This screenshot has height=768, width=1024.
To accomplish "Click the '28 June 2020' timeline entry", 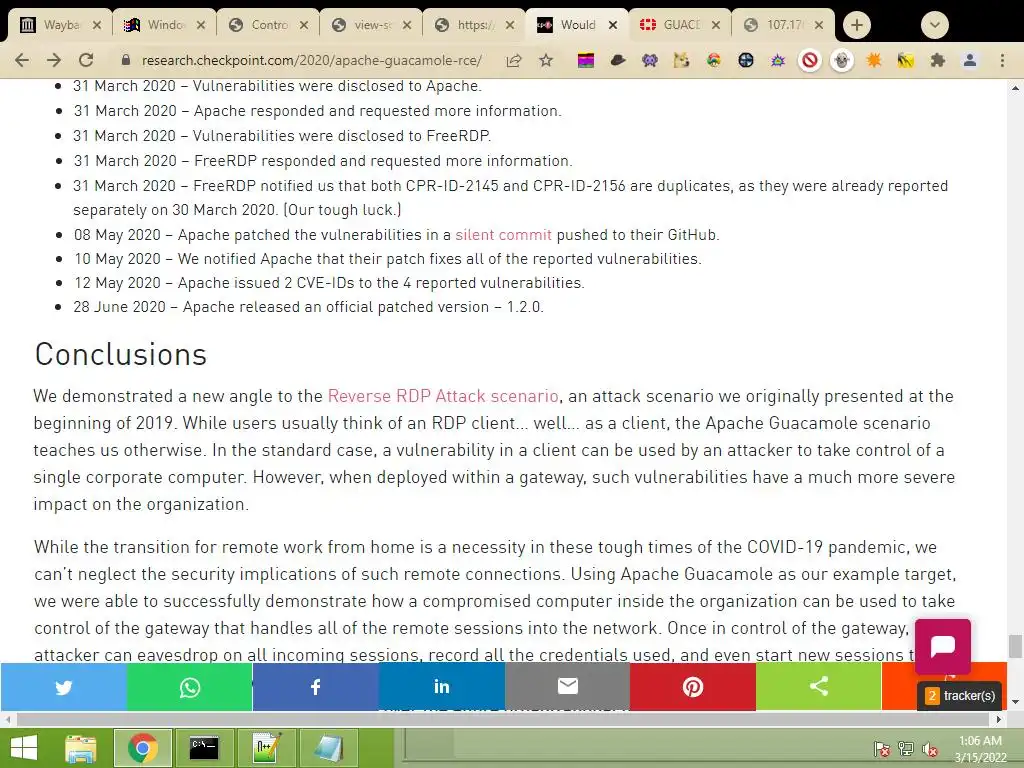I will point(308,307).
